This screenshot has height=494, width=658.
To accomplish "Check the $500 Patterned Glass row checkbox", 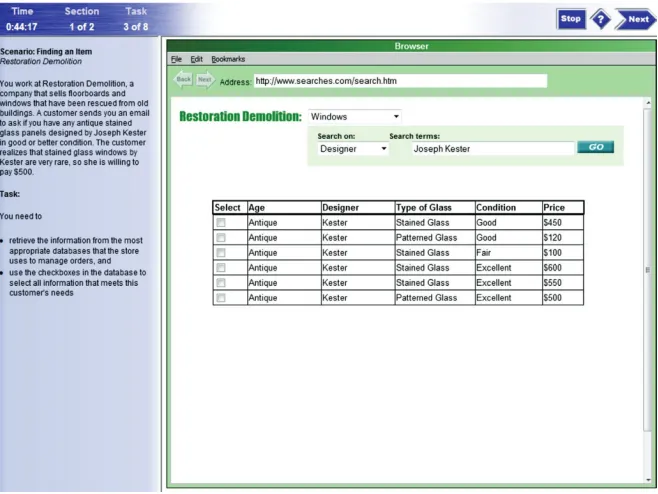I will [221, 298].
